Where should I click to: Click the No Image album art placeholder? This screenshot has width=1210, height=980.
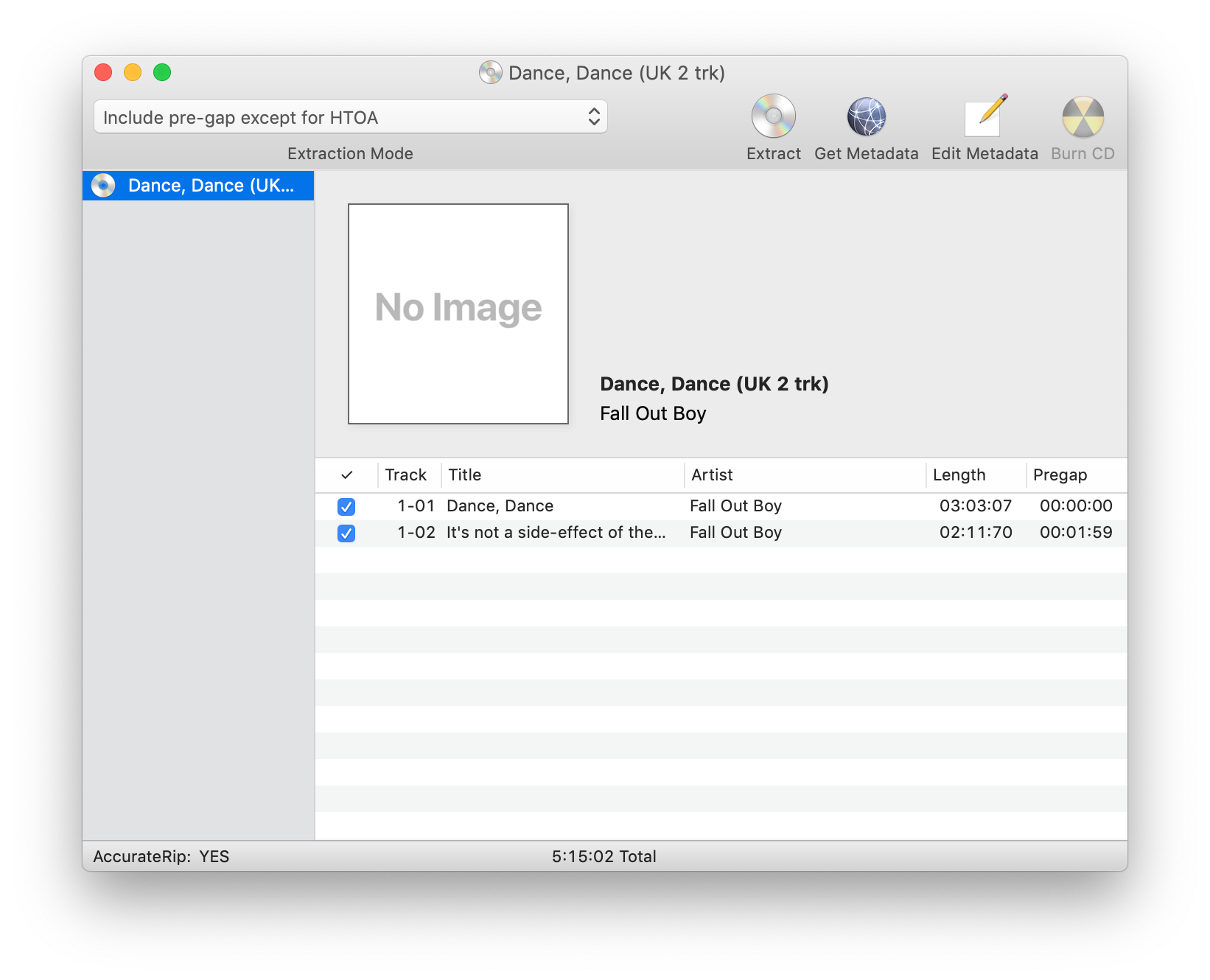coord(458,314)
